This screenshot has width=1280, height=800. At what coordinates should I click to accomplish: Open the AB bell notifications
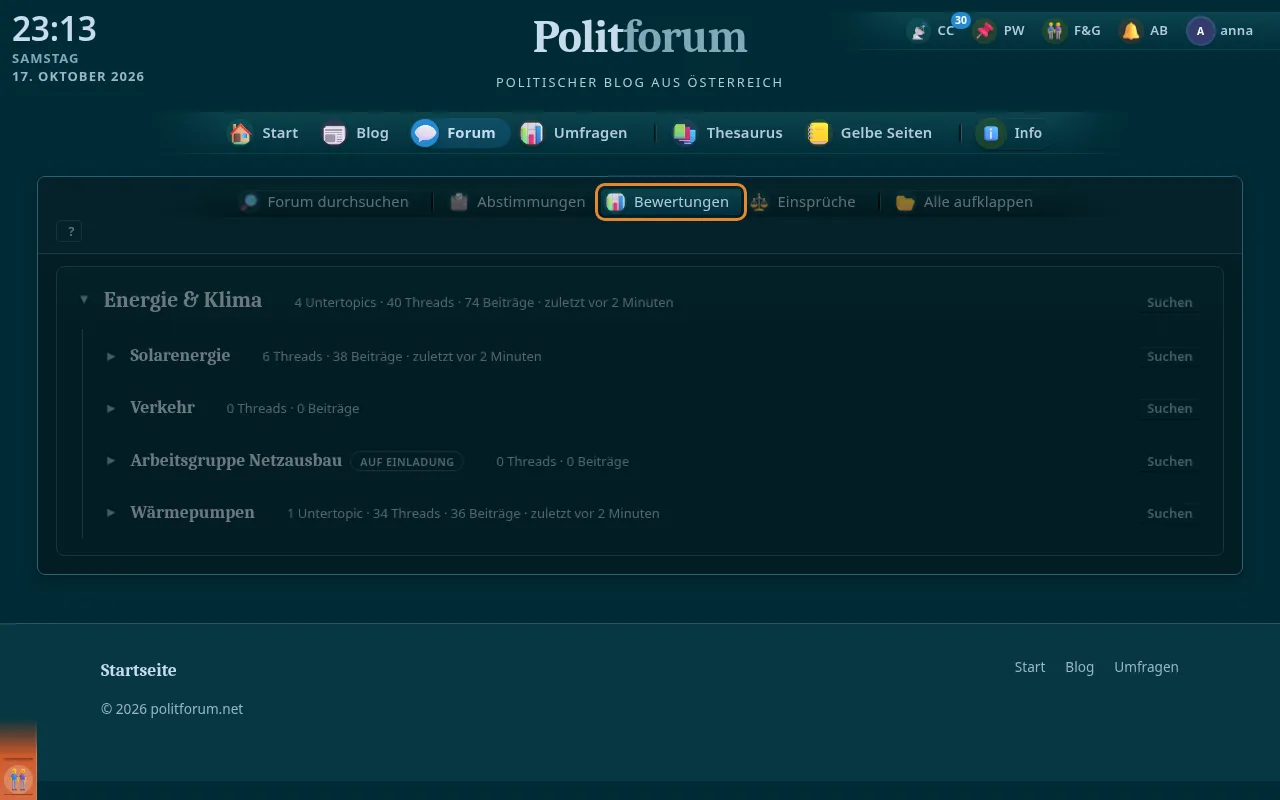click(x=1131, y=31)
